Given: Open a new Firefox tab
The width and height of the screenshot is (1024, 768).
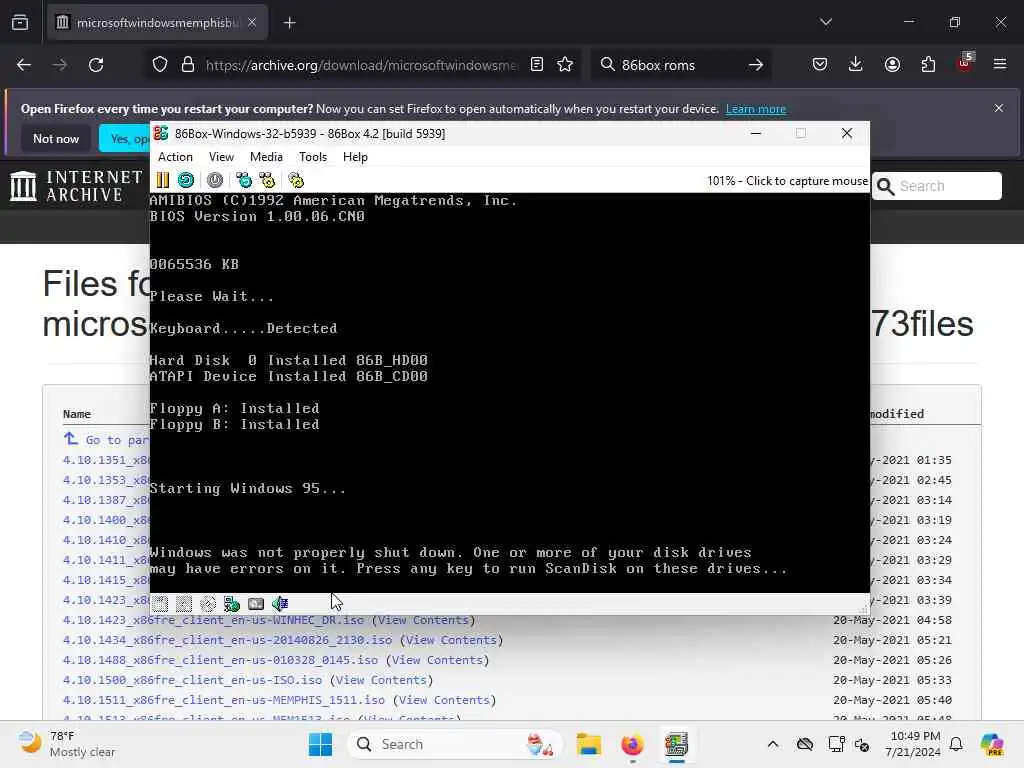Looking at the screenshot, I should pyautogui.click(x=289, y=23).
